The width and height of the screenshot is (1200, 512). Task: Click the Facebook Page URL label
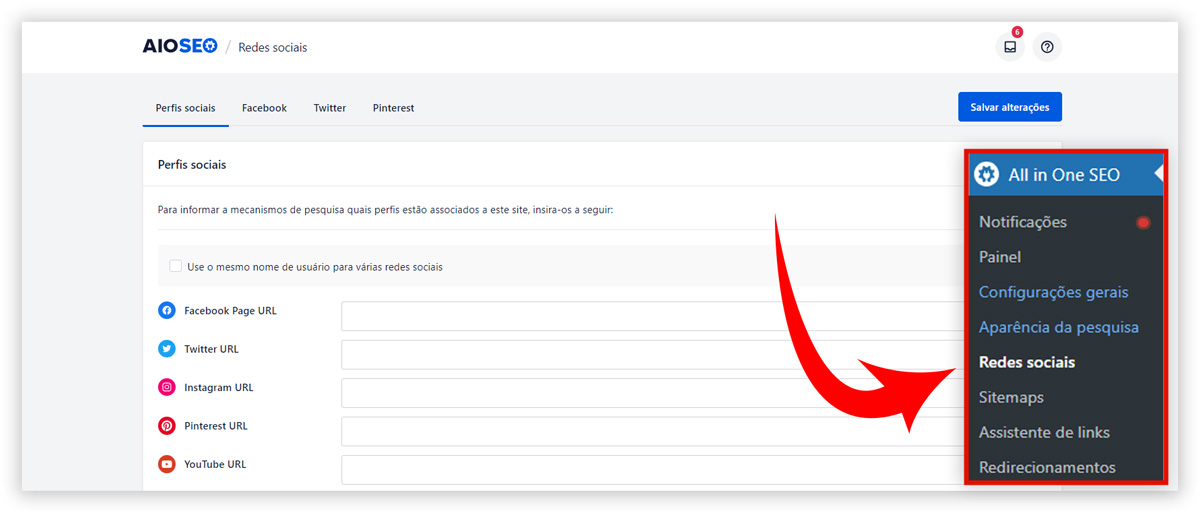click(x=230, y=311)
